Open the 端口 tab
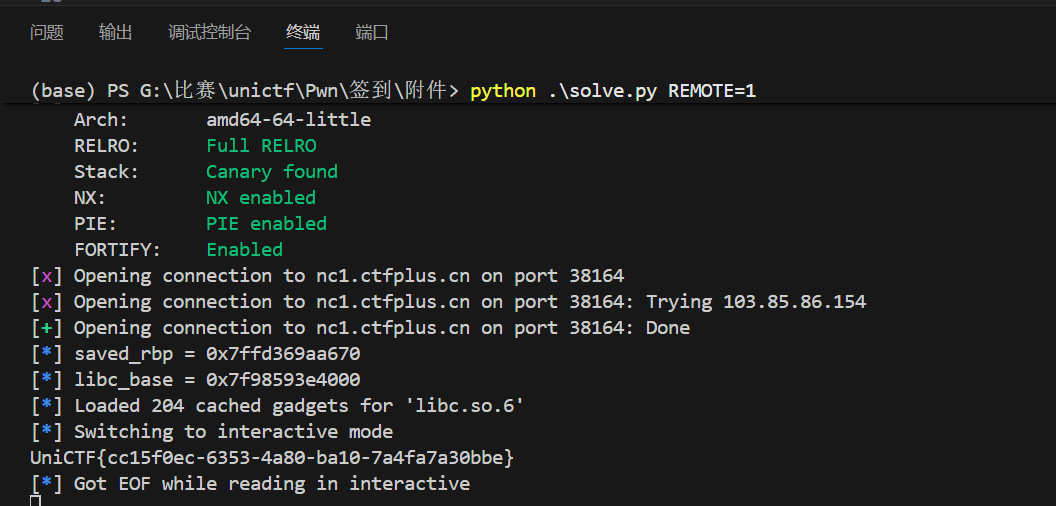Viewport: 1056px width, 506px height. (372, 33)
